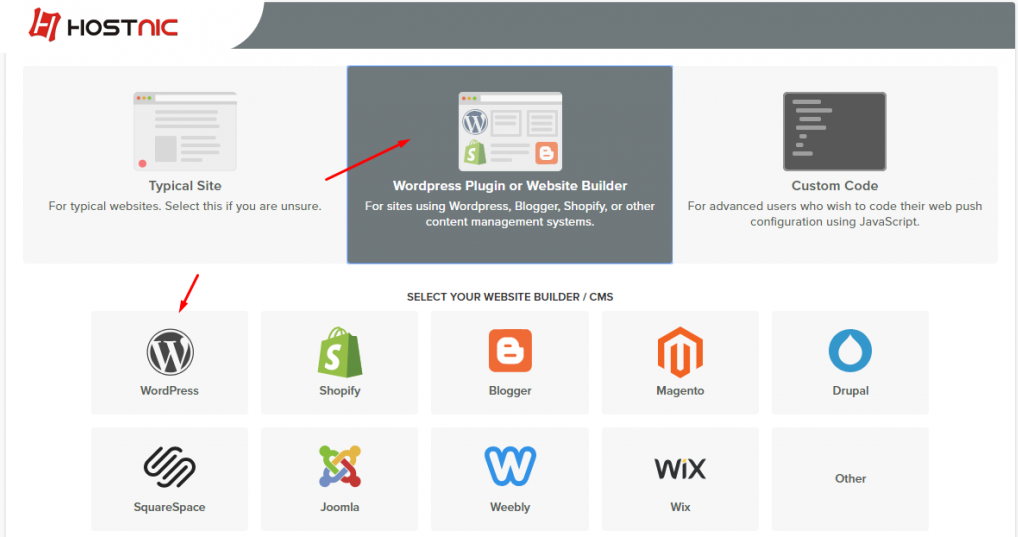The width and height of the screenshot is (1018, 537).
Task: Click 'For advanced users' description text
Action: [834, 214]
